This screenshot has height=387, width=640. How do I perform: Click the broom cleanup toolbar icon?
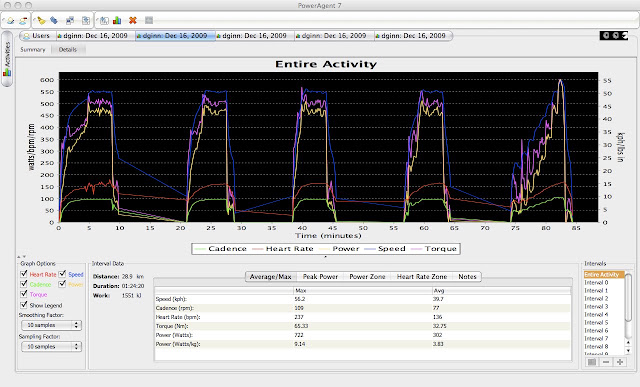[41, 20]
